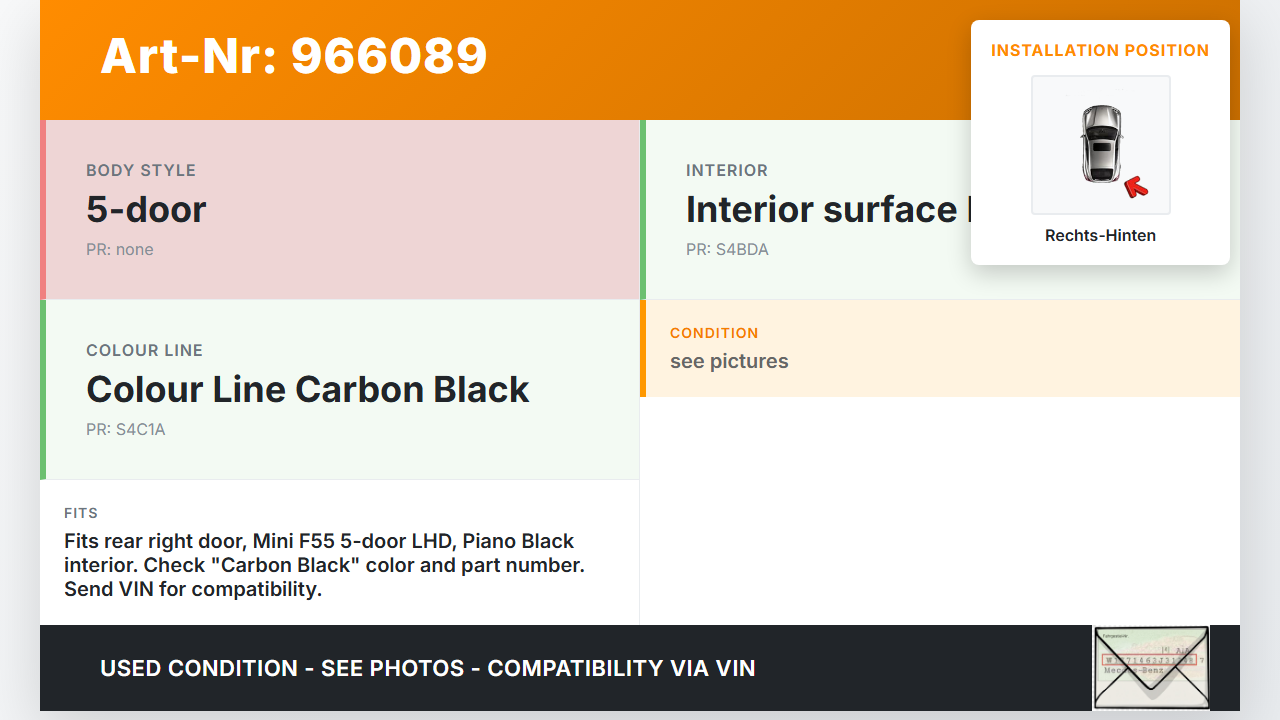Image resolution: width=1280 pixels, height=720 pixels.
Task: Click the red arrow on the car diagram
Action: tap(1135, 186)
